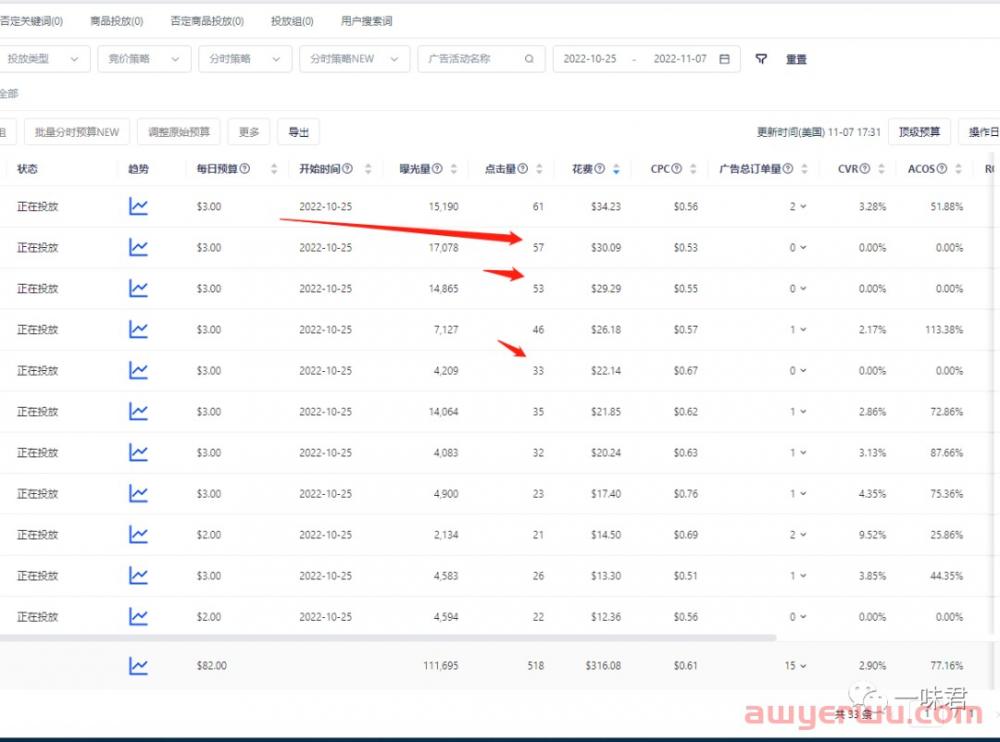Expand the 分时策略NEW dropdown

353,59
